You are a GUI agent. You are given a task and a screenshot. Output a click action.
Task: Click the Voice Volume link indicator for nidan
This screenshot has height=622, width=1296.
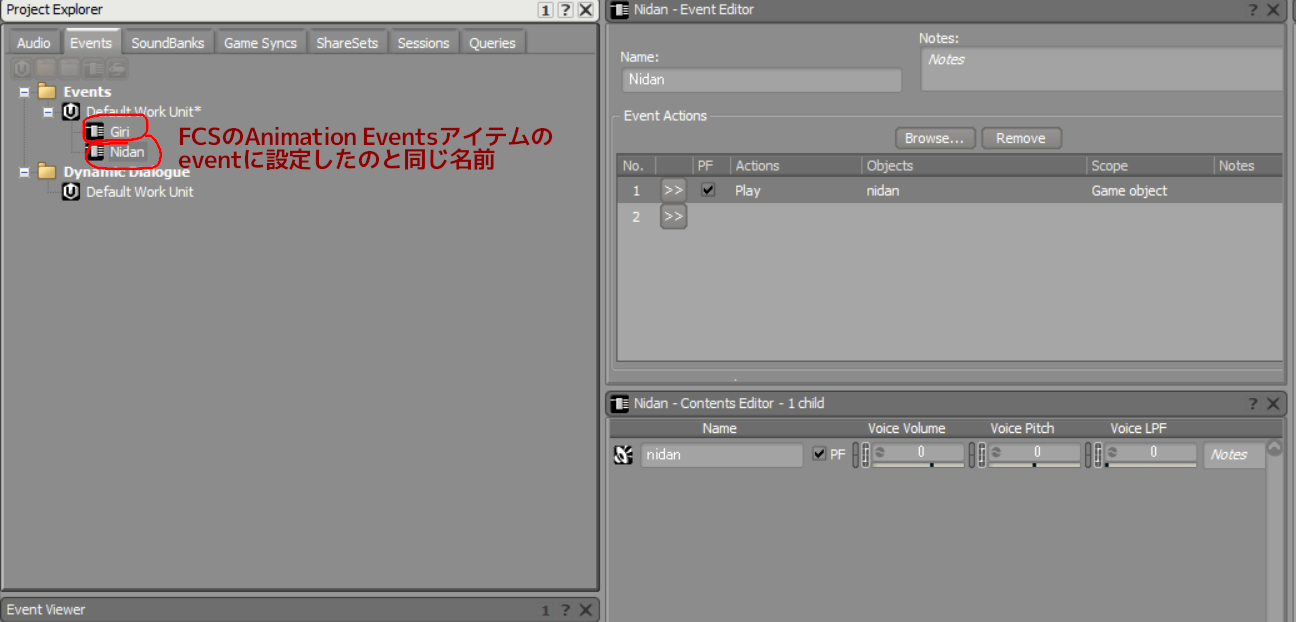[856, 456]
